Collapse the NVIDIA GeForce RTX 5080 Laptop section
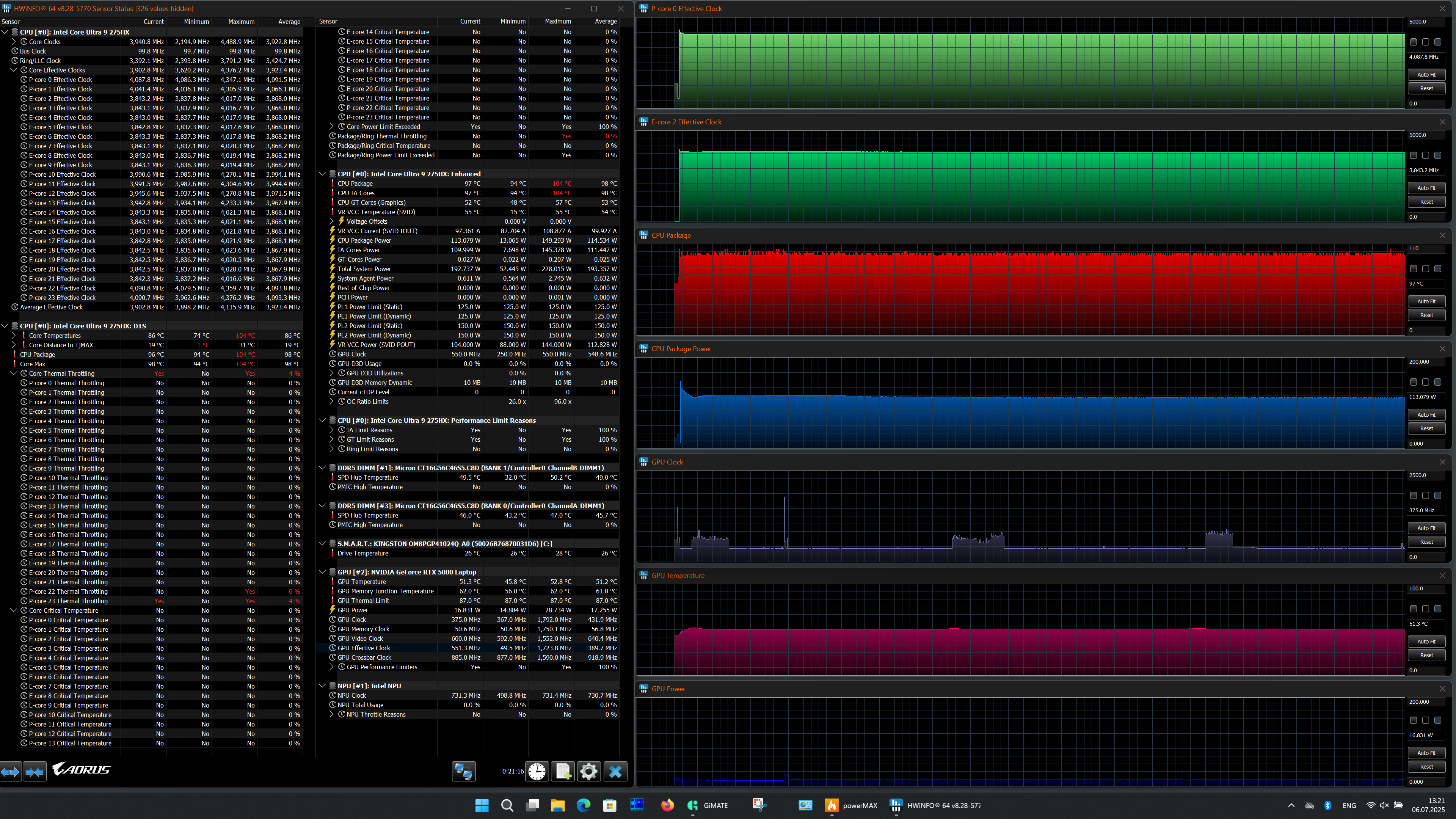The width and height of the screenshot is (1456, 819). [322, 572]
